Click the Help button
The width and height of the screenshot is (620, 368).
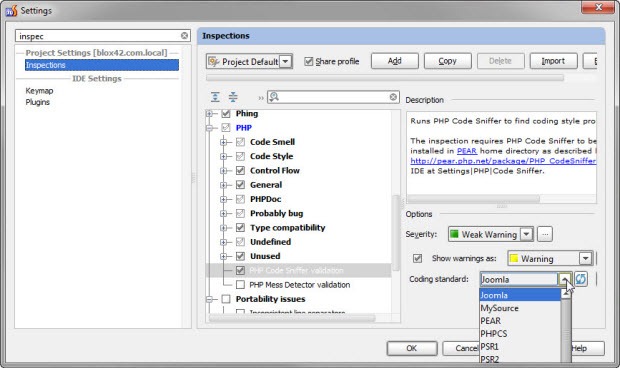click(588, 348)
